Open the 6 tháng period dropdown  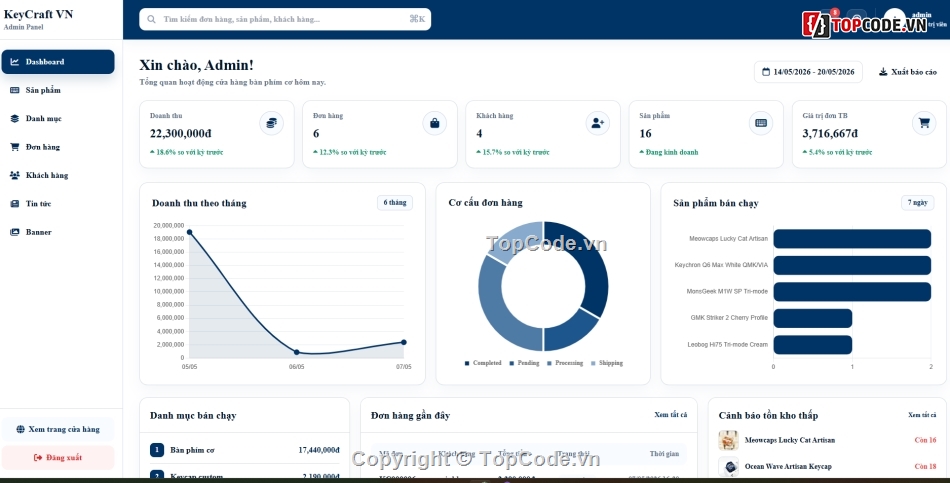click(395, 202)
